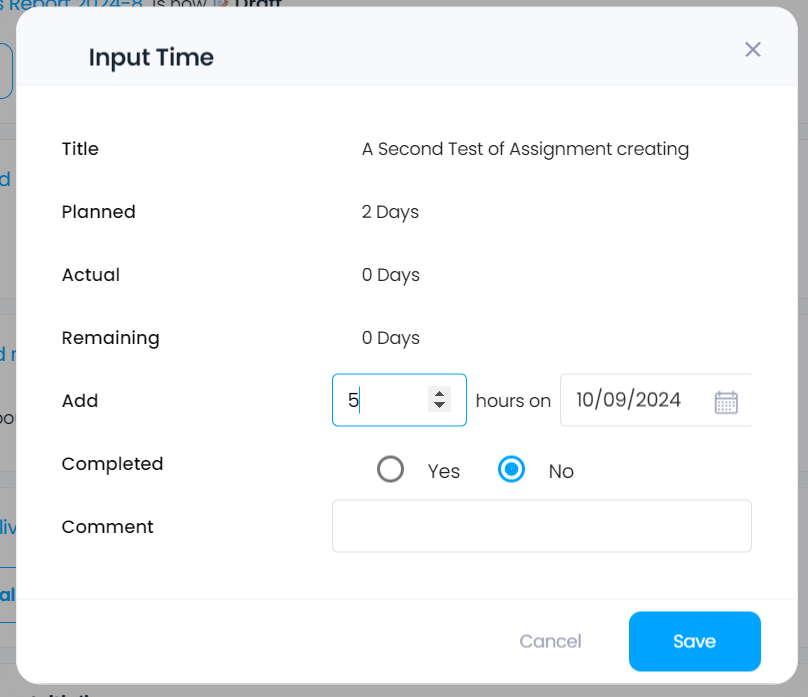Screen dimensions: 808x697
Task: Click the date field showing 10/09/2024
Action: 656,400
